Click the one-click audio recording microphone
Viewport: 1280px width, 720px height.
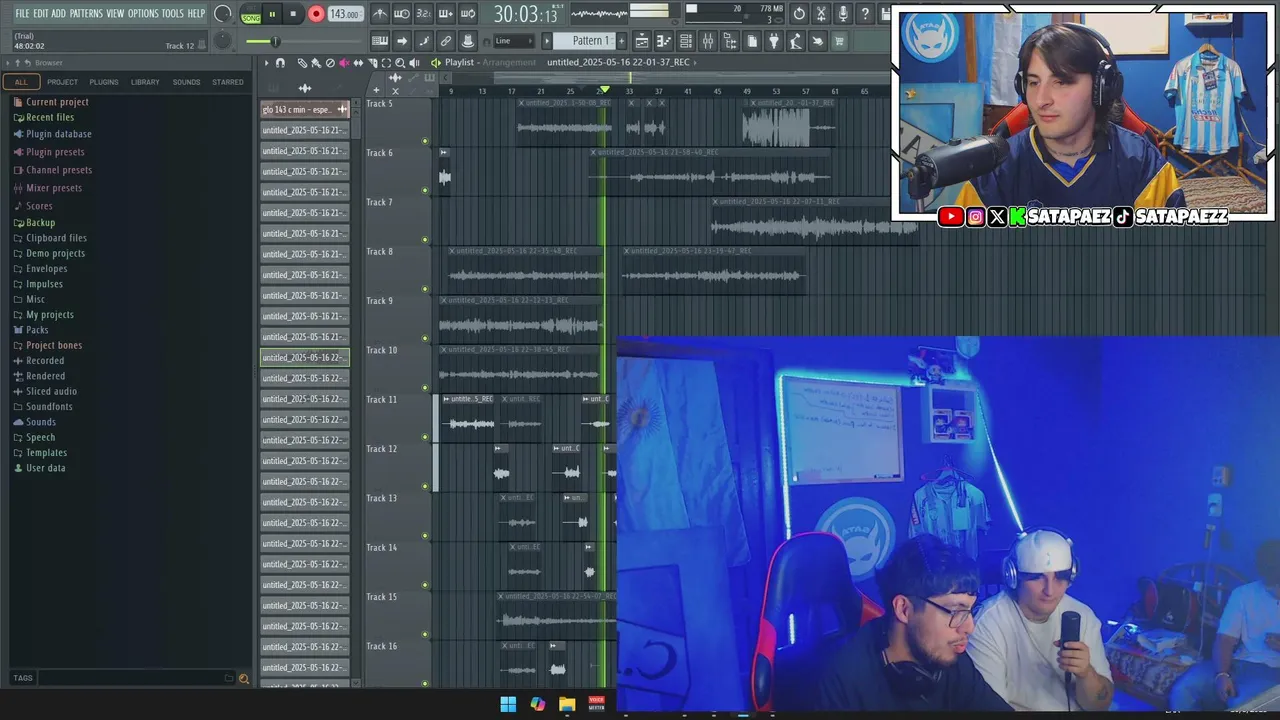pyautogui.click(x=843, y=14)
